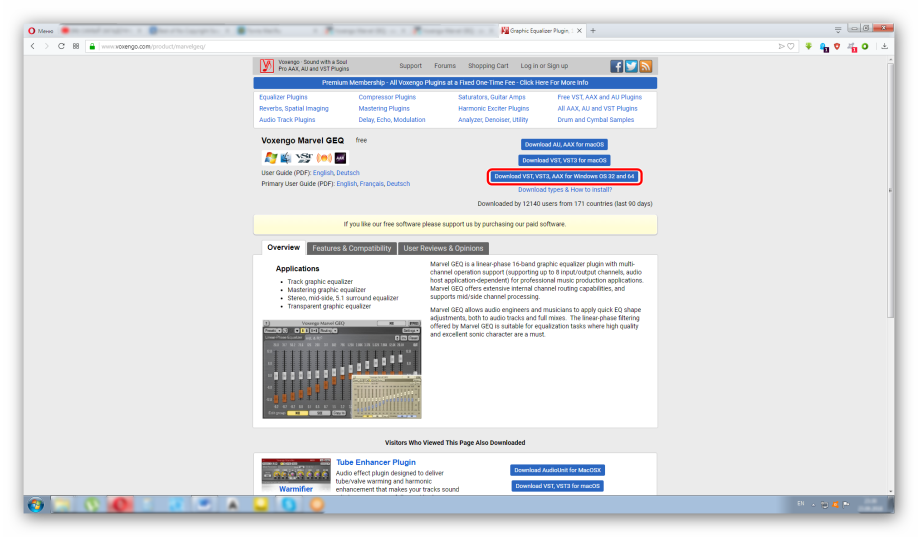Click the AudioUnit format logo icon
This screenshot has width=918, height=537.
point(324,158)
